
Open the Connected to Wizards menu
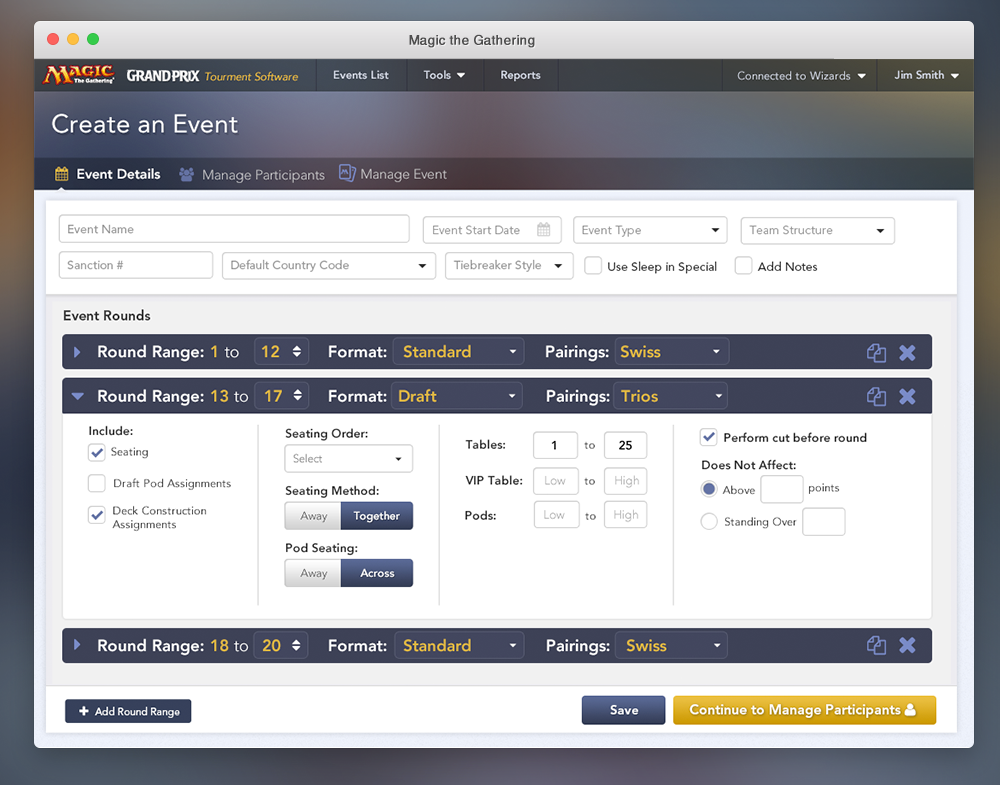click(x=800, y=75)
